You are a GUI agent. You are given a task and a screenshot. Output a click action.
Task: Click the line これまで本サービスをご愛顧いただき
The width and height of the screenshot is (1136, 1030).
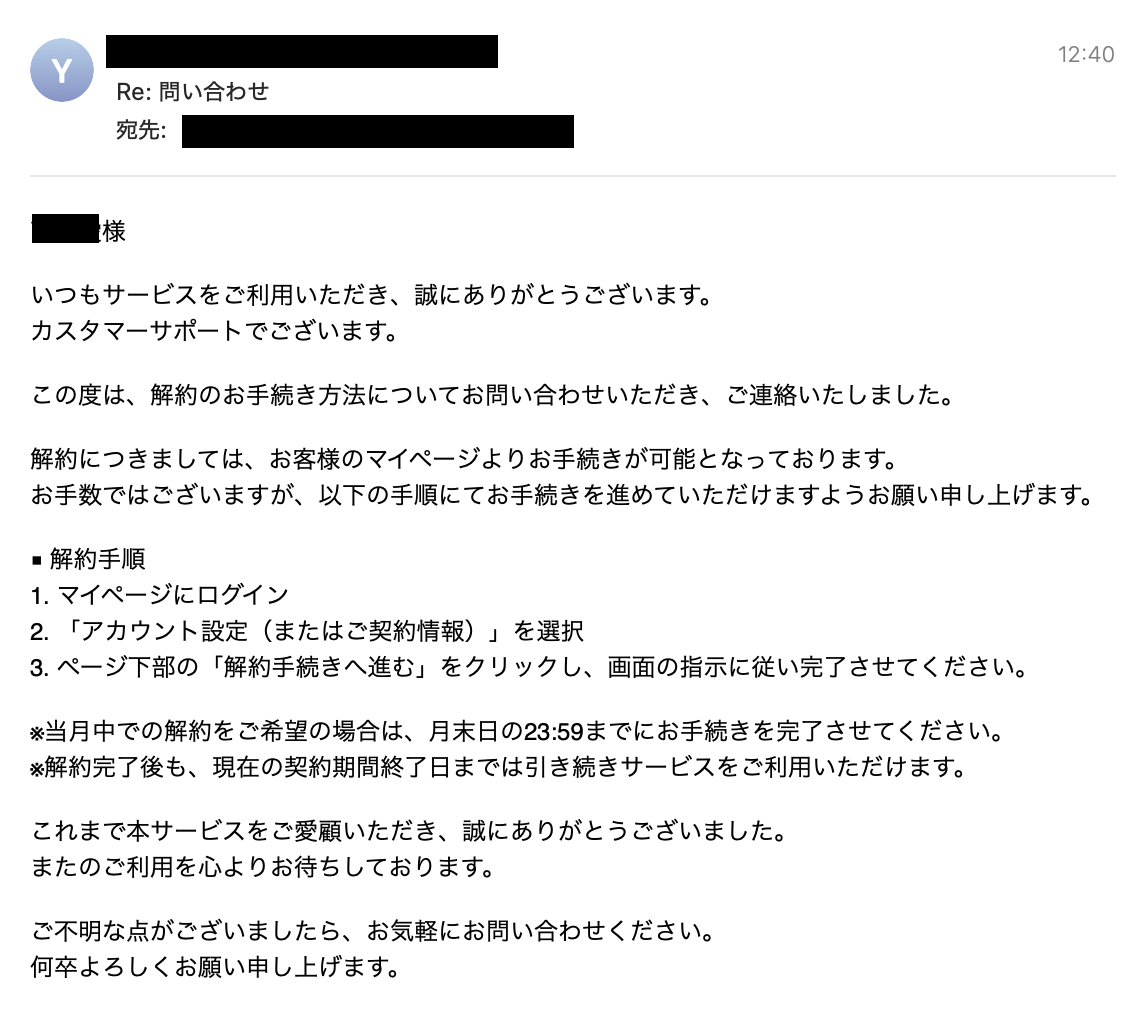tap(409, 831)
